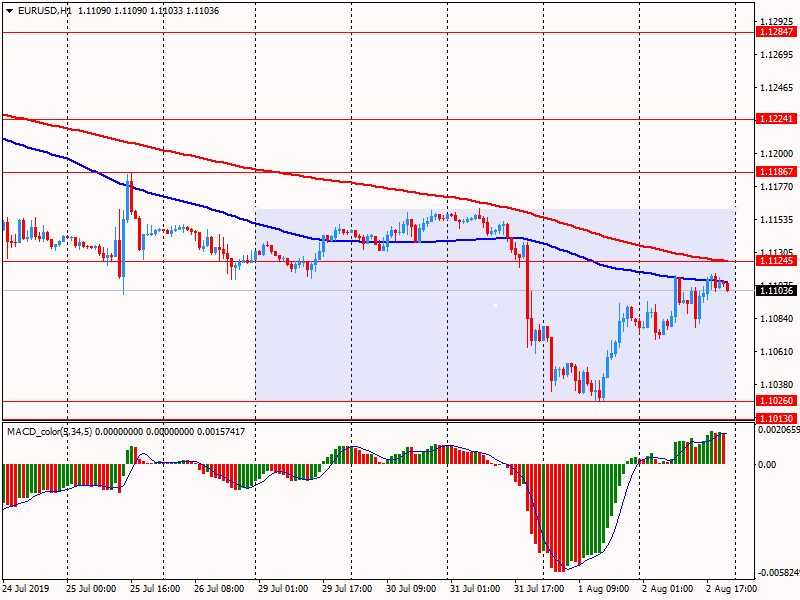Click the 1.10610 price scale value
Viewport: 800px width, 600px height.
[x=777, y=352]
